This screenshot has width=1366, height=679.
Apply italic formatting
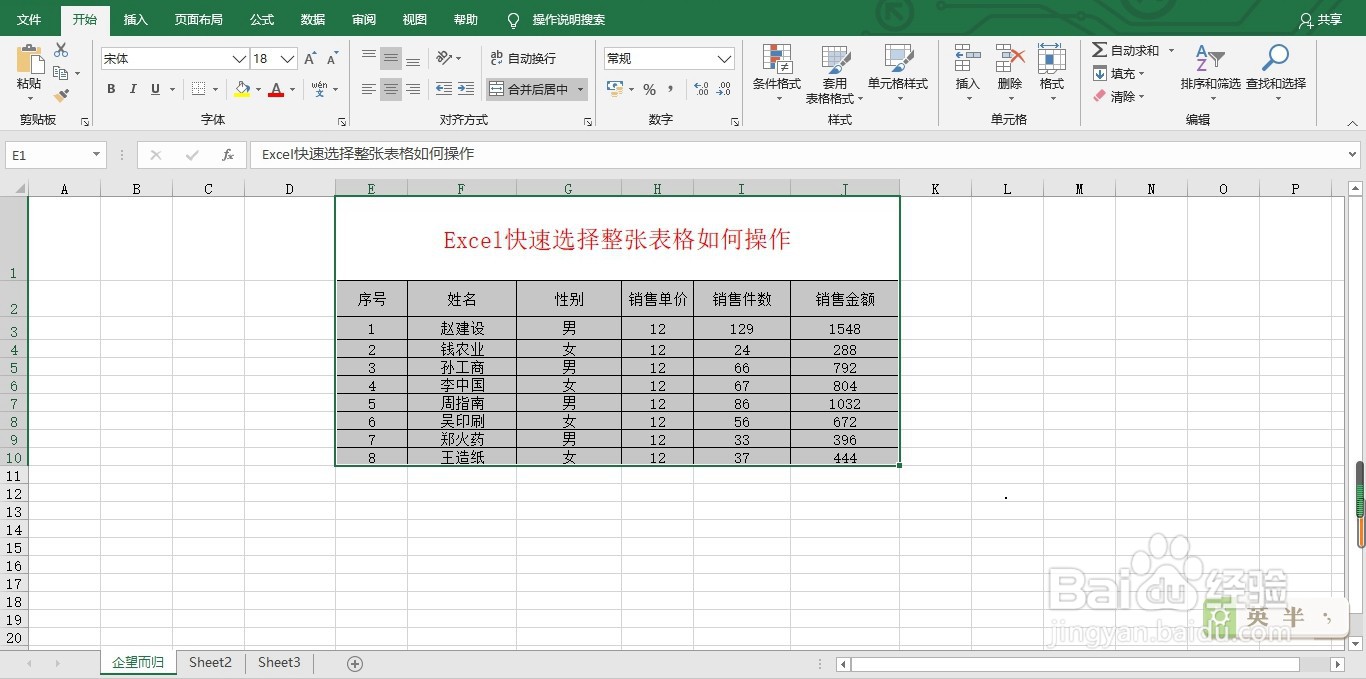(133, 89)
